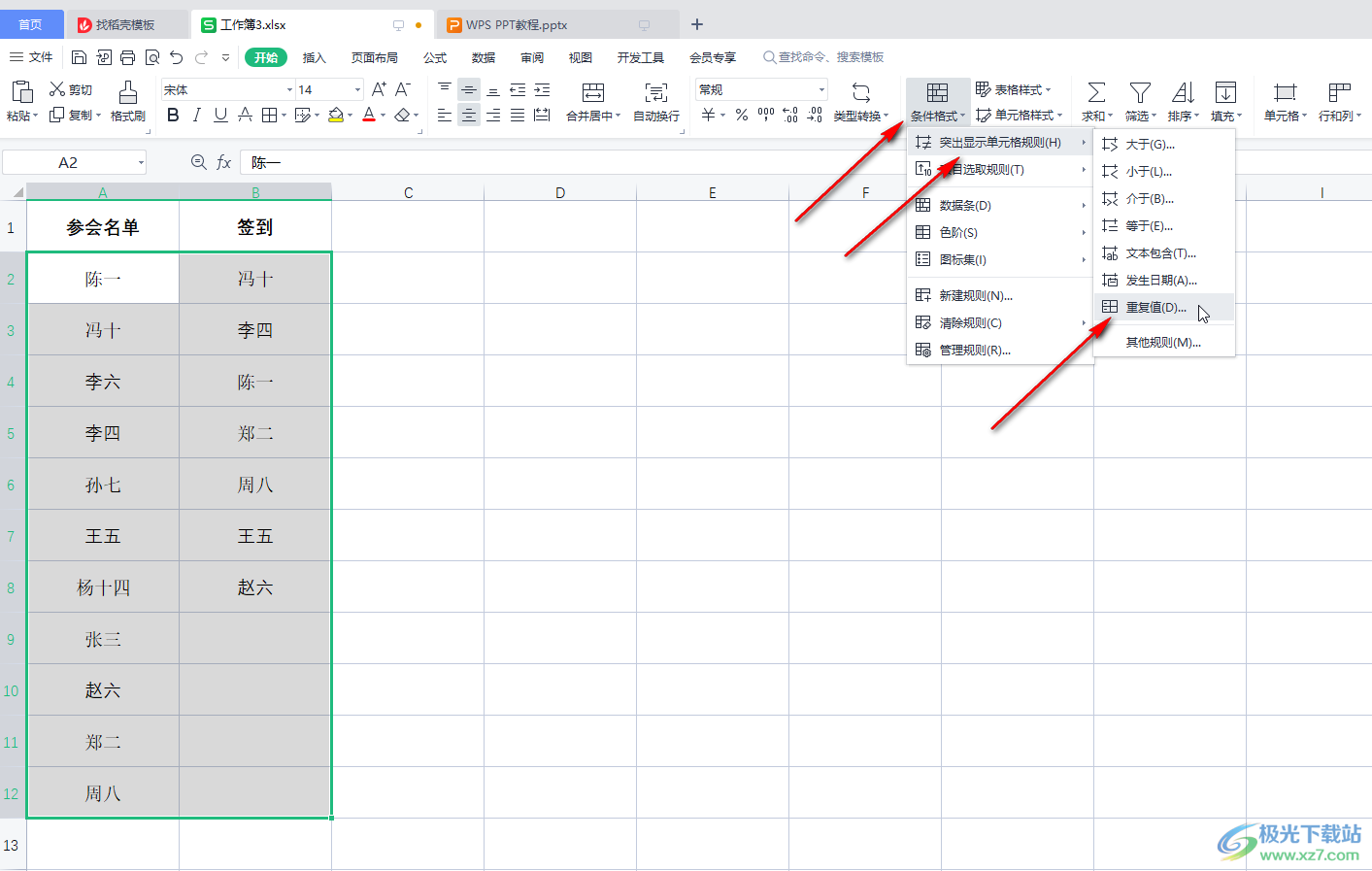
Task: Click the Filter funnel icon
Action: point(1140,92)
